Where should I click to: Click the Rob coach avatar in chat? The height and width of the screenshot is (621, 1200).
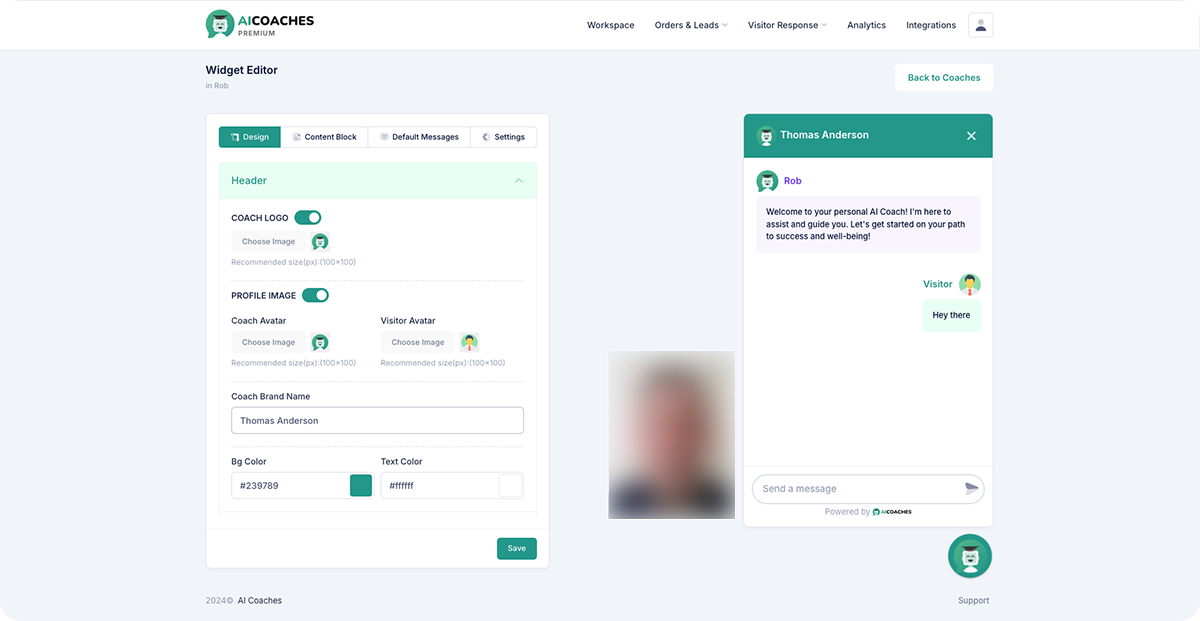click(x=767, y=181)
